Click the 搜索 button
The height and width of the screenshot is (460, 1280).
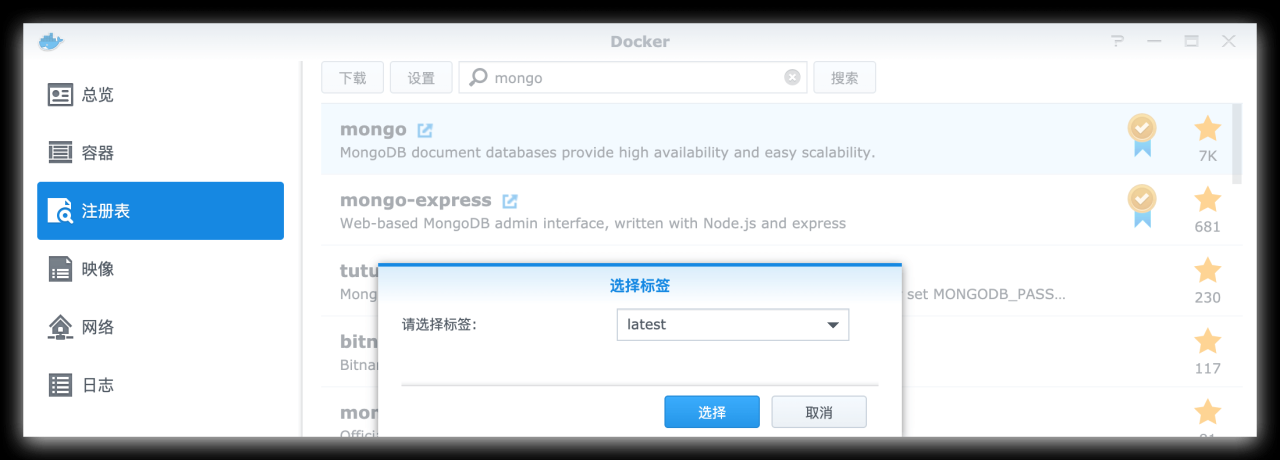point(844,77)
